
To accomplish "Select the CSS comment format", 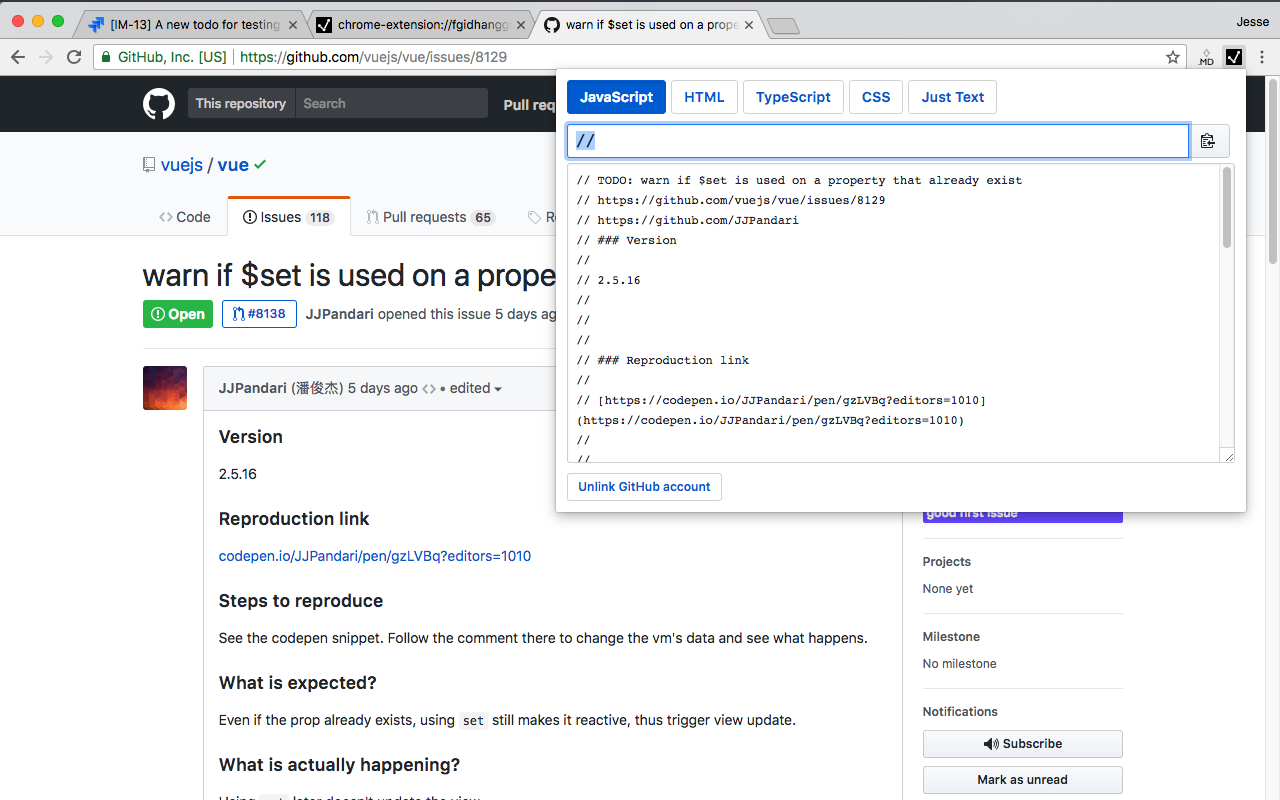I will [875, 96].
